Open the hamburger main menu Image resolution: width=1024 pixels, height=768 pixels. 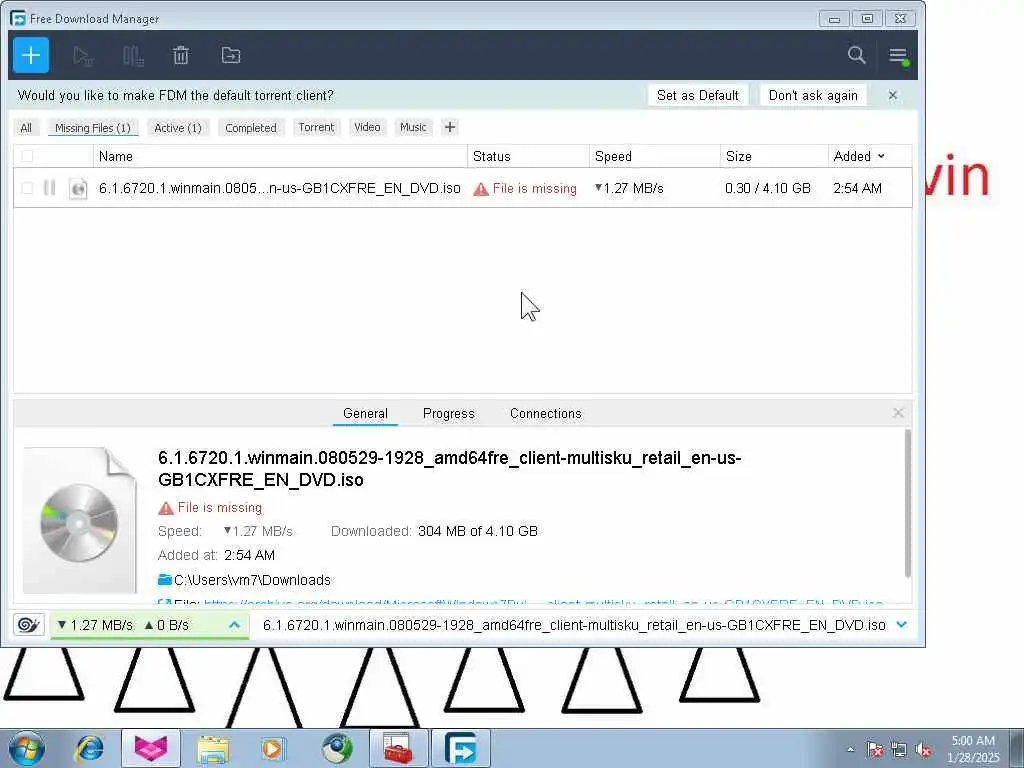coord(899,56)
